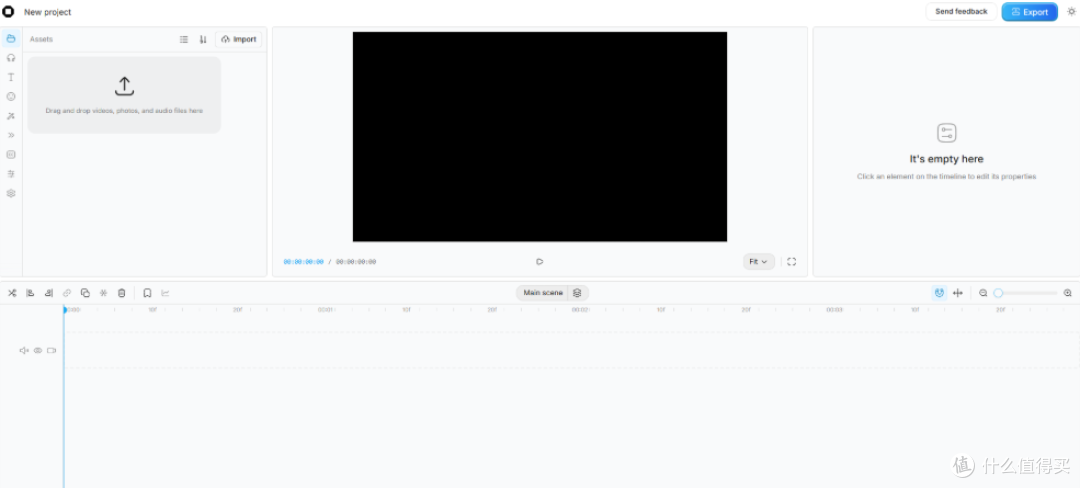Image resolution: width=1080 pixels, height=488 pixels.
Task: Click the upload arrow in drop zone
Action: (x=124, y=86)
